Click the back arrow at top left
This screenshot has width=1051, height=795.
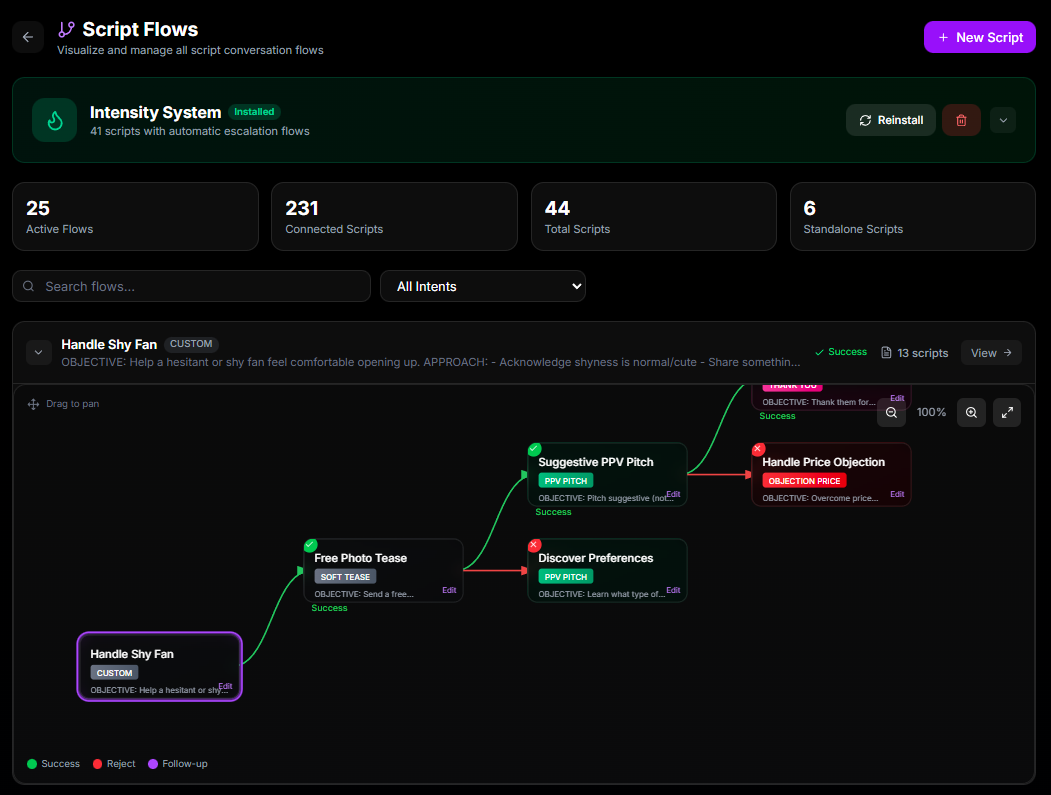coord(28,37)
